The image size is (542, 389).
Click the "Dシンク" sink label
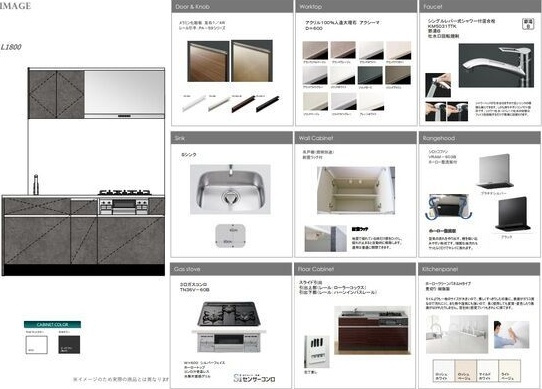click(x=189, y=155)
